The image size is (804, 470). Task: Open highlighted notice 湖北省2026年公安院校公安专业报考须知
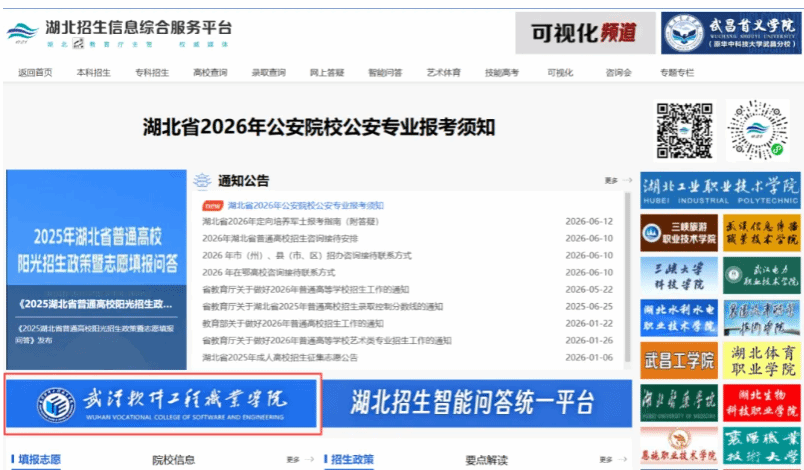coord(306,206)
